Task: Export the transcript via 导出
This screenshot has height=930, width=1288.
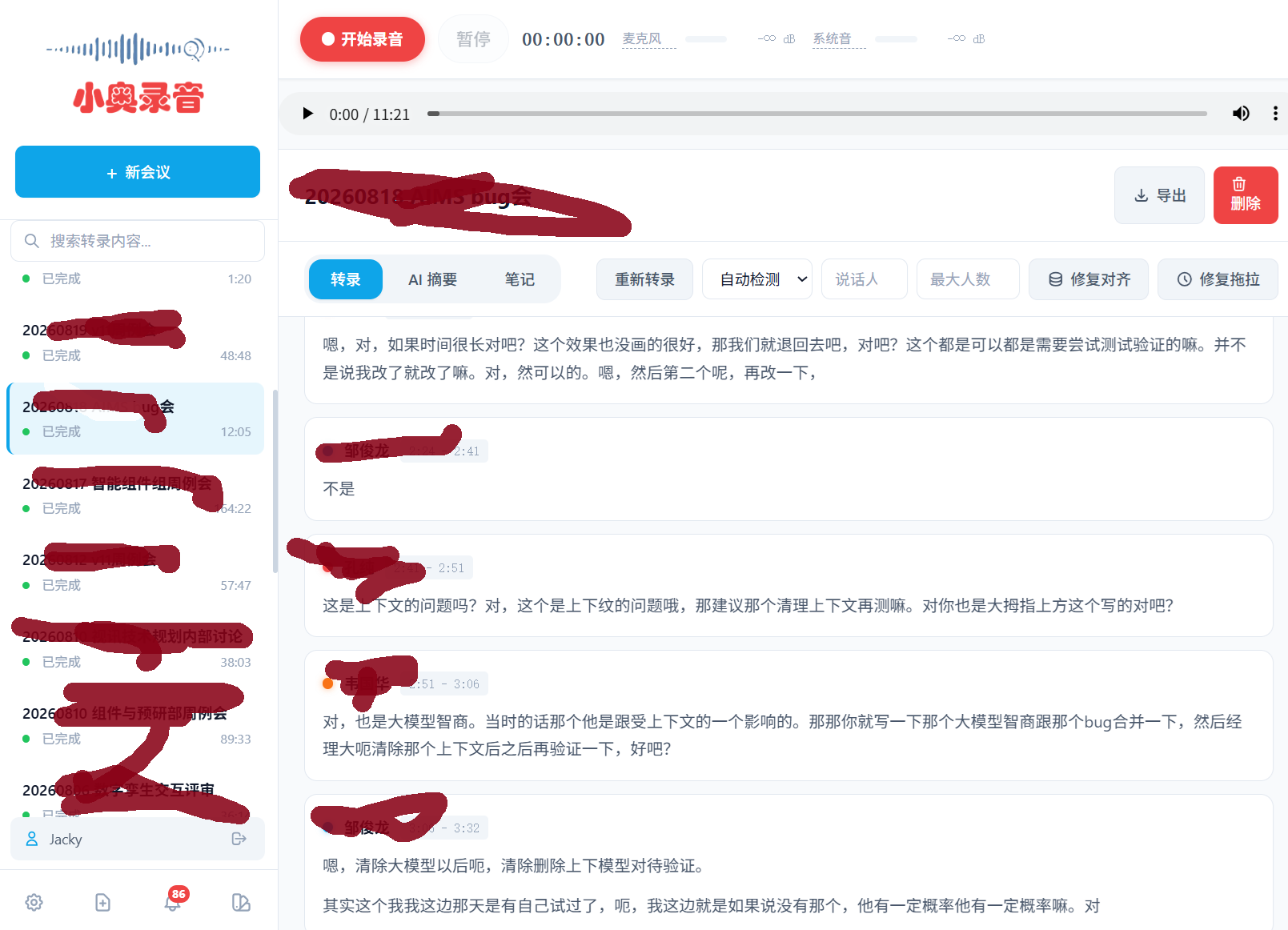Action: [1159, 195]
